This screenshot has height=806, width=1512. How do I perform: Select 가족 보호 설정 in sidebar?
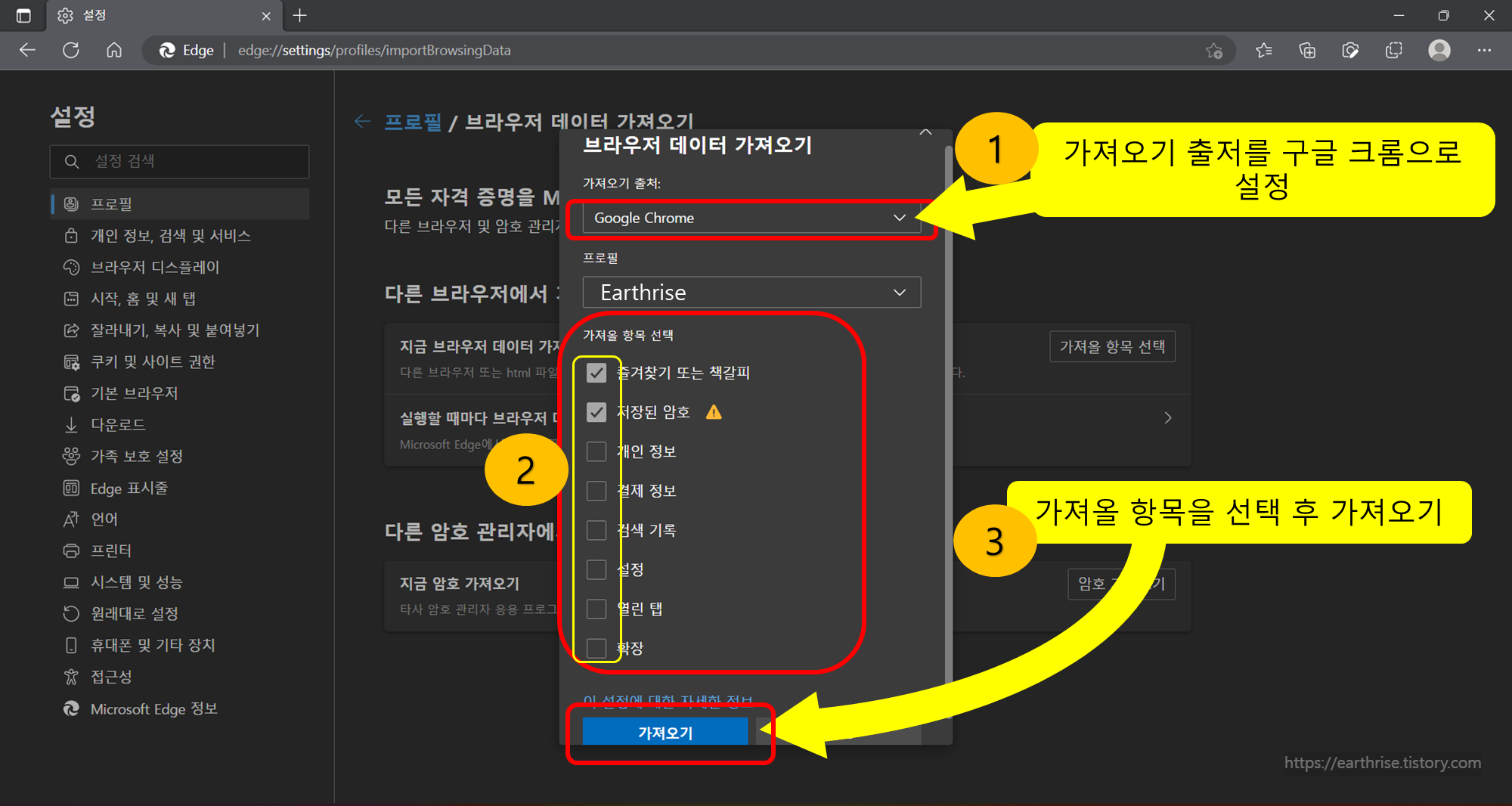point(180,456)
